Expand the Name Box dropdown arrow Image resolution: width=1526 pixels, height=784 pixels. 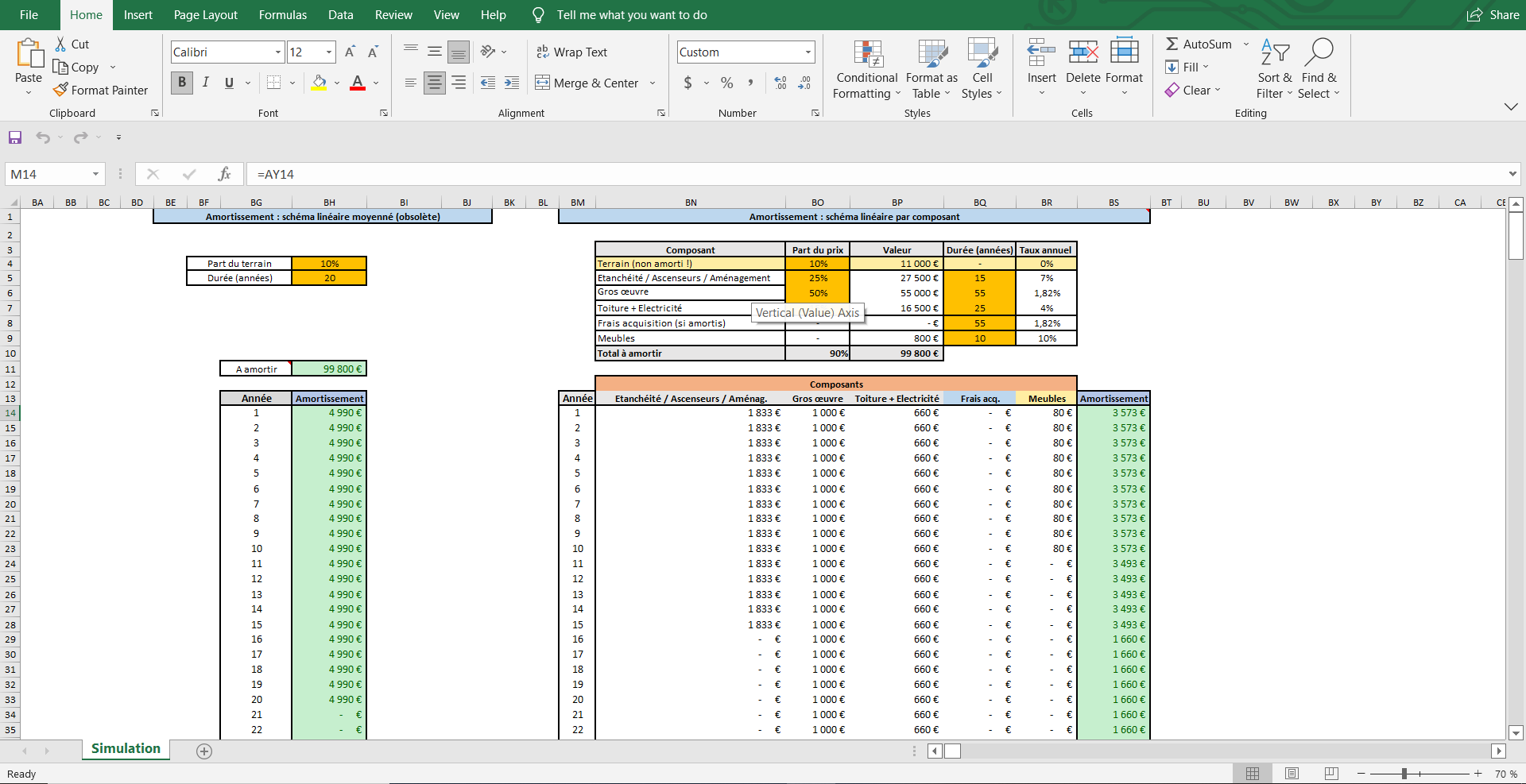tap(95, 174)
